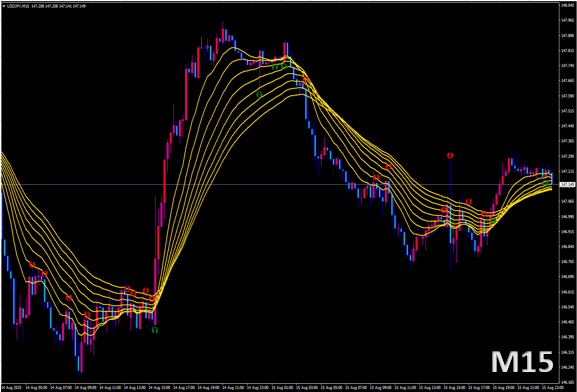
Task: Click the M15 timeframe watermark text
Action: (522, 362)
